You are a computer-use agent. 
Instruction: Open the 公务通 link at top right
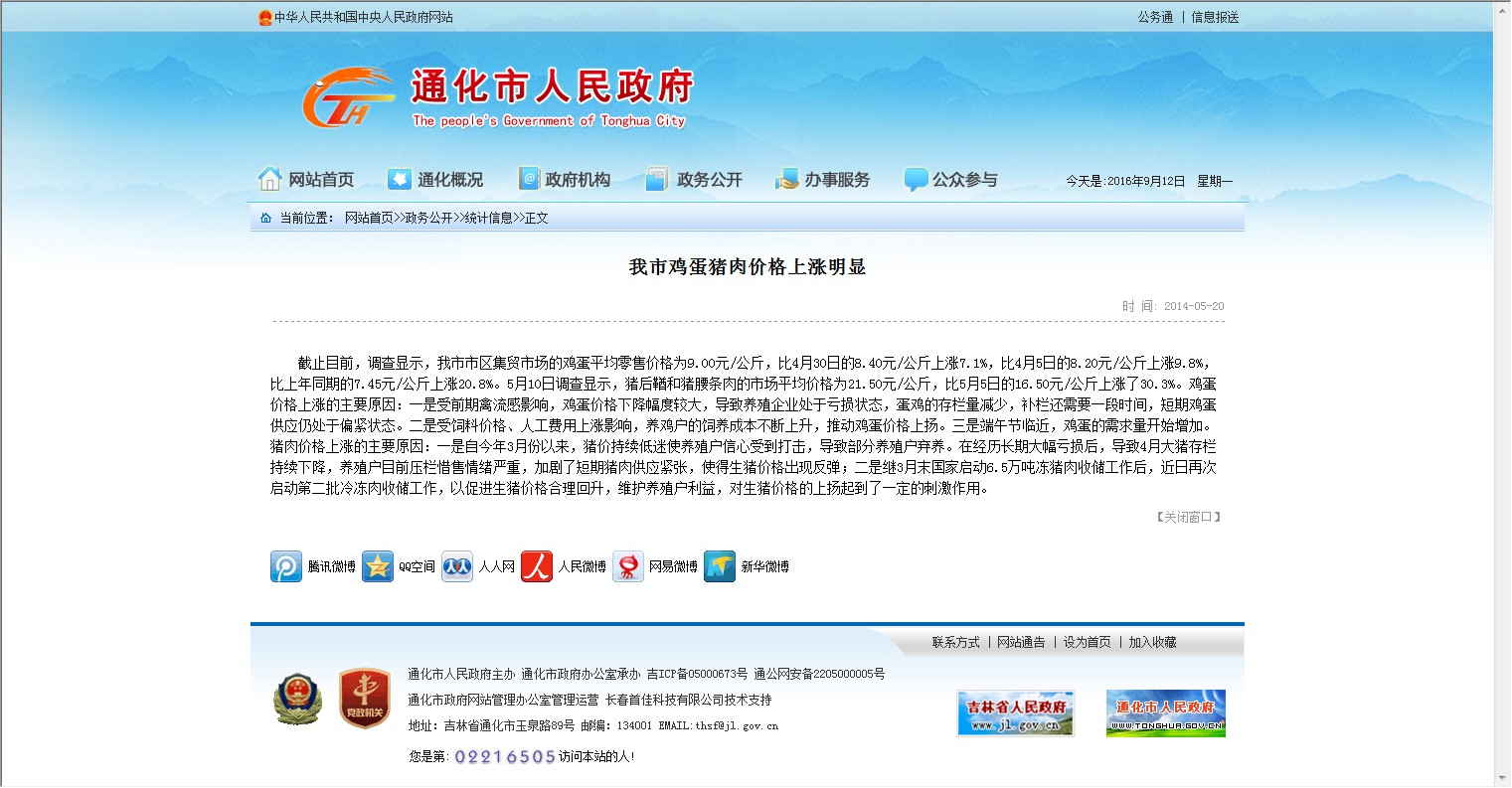click(1155, 17)
